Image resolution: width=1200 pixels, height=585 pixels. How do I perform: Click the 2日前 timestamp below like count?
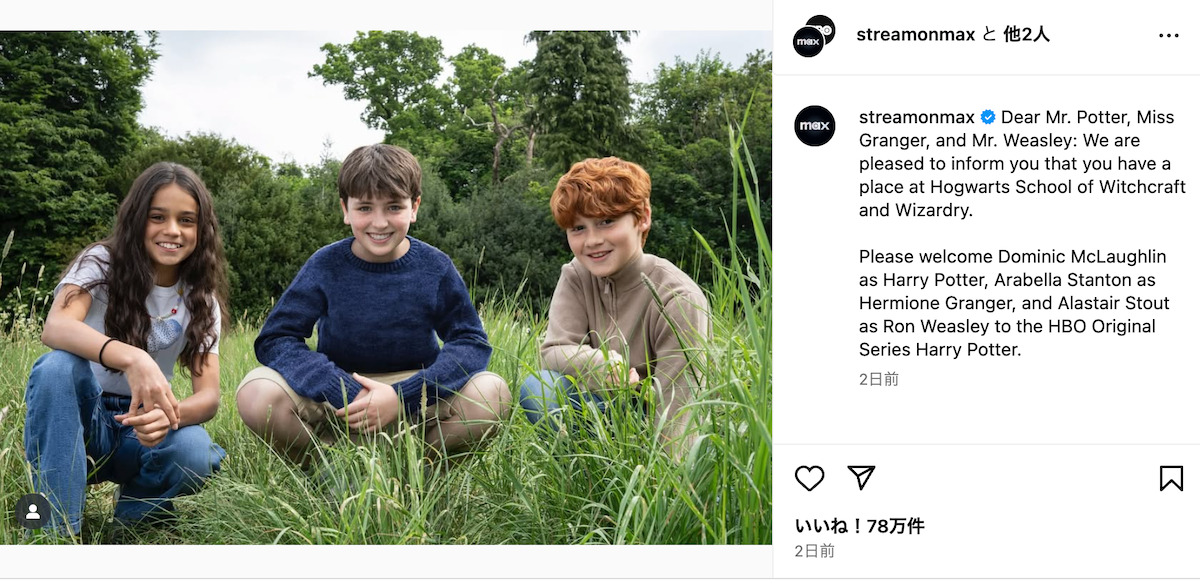tap(814, 551)
